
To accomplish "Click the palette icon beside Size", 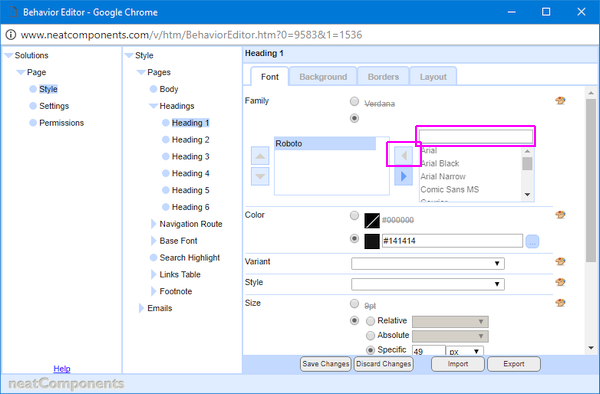I will pos(560,303).
